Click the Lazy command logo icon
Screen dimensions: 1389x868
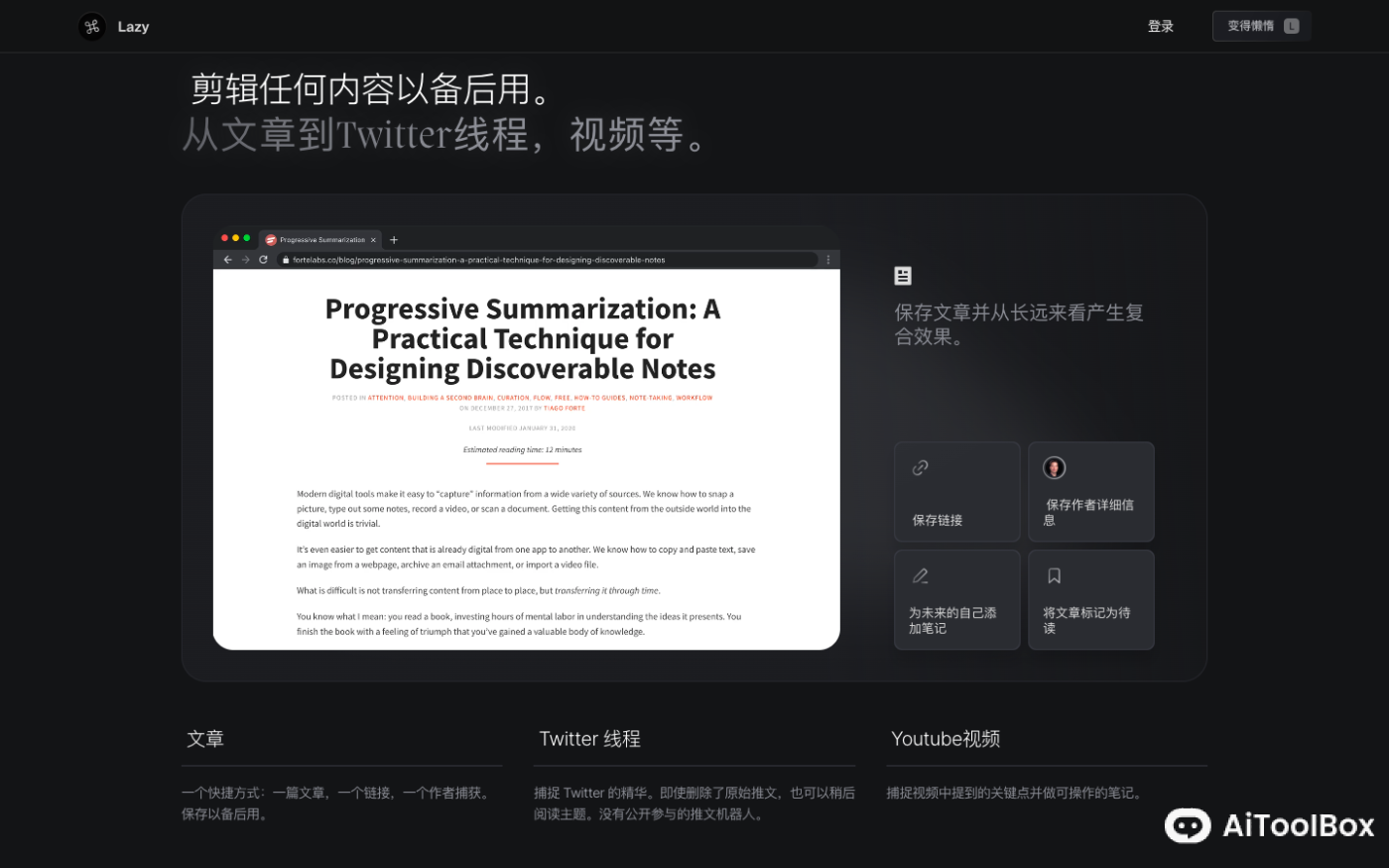click(x=92, y=27)
